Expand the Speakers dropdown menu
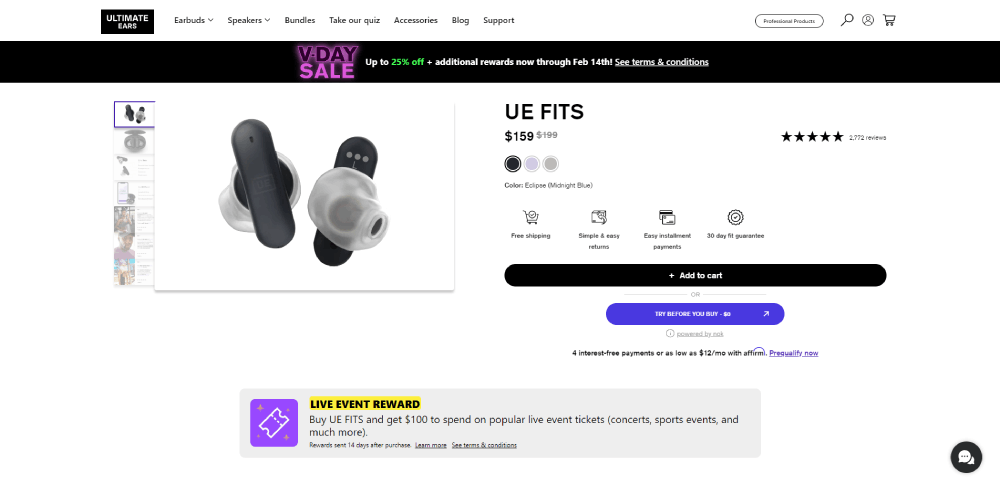 tap(249, 20)
